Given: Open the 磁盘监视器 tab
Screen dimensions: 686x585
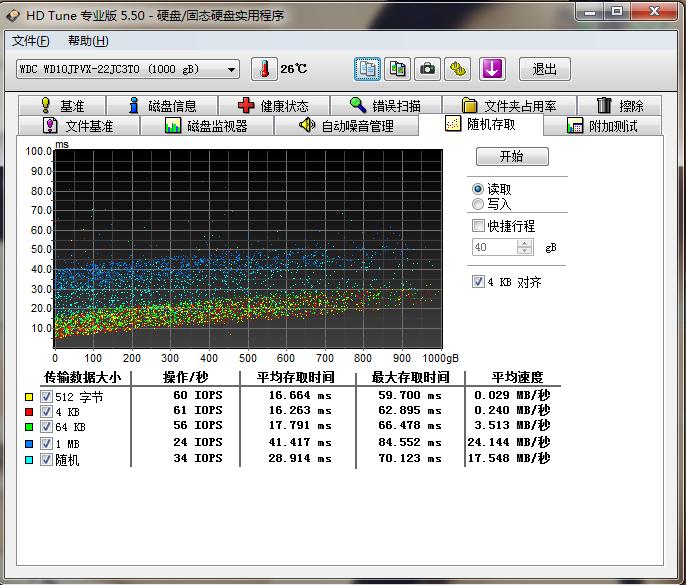Looking at the screenshot, I should coord(206,126).
